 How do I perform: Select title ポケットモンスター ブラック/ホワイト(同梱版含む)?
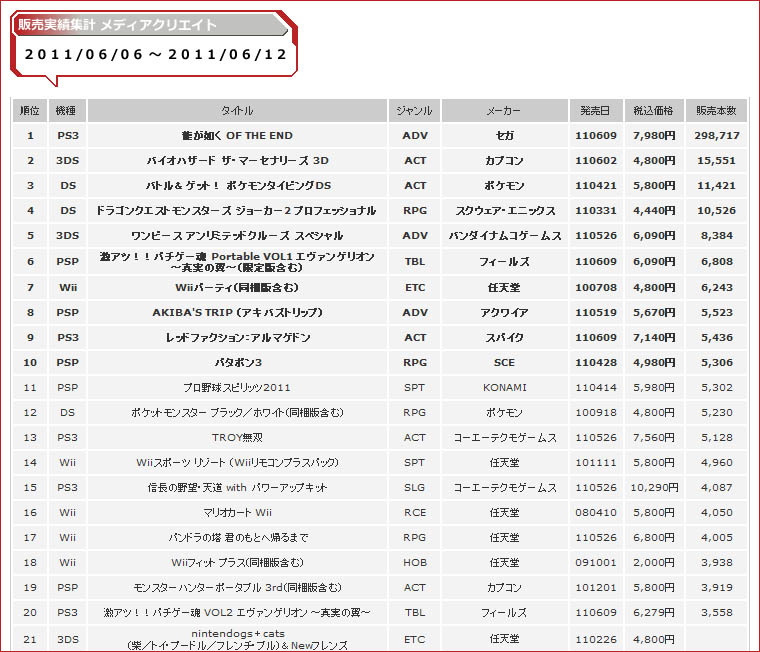pos(237,413)
